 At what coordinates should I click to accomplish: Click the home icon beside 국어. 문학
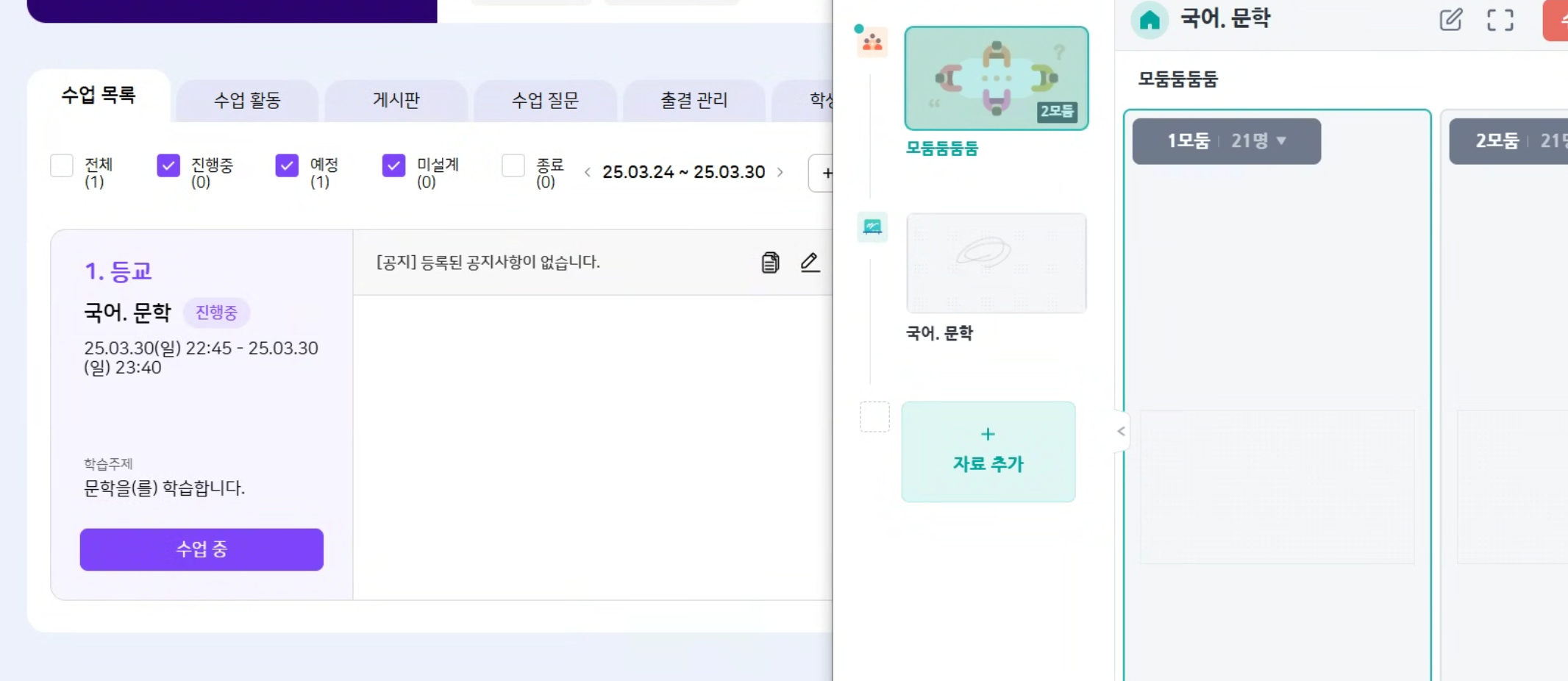click(x=1149, y=20)
